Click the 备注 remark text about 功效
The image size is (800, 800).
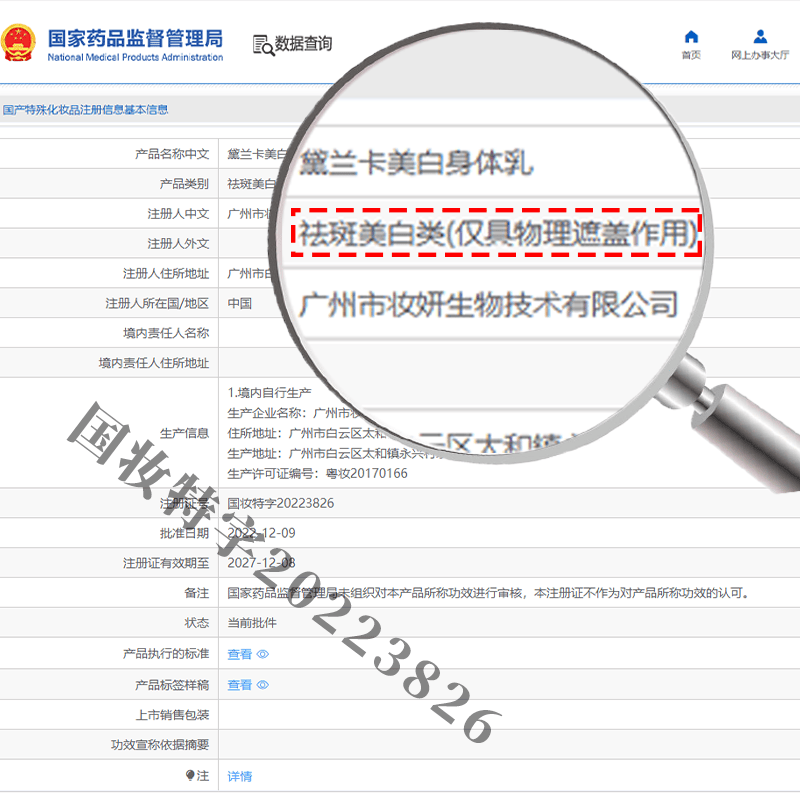pyautogui.click(x=488, y=593)
